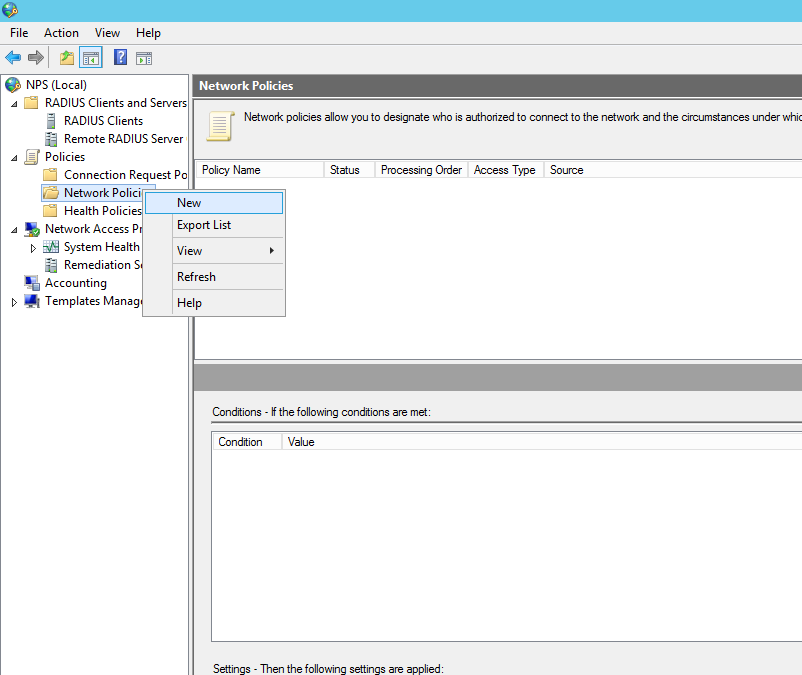802x675 pixels.
Task: Click the title bar application globe icon
Action: tap(10, 10)
